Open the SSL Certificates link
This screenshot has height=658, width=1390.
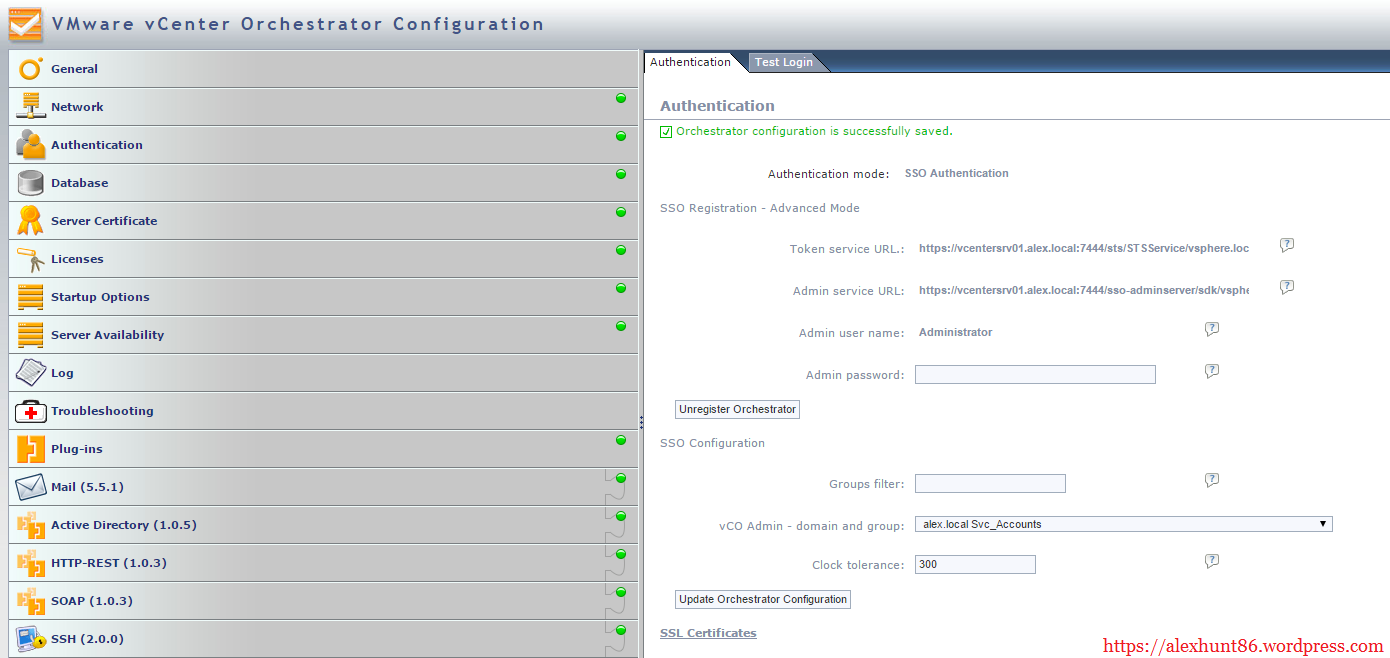(x=708, y=633)
